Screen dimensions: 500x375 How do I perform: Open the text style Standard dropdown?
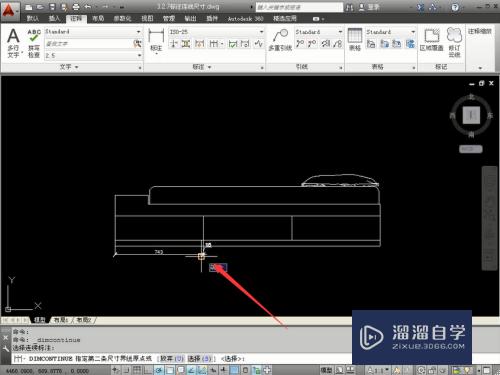click(x=138, y=32)
